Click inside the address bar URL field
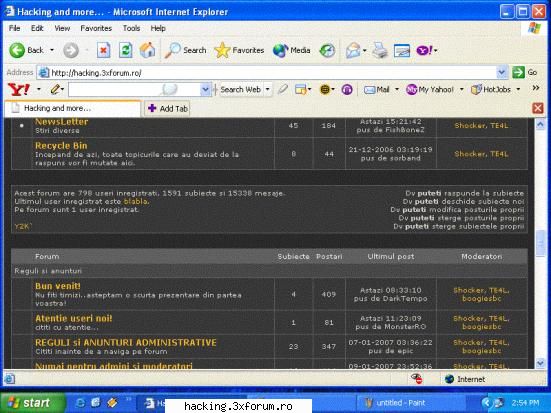551x413 pixels. coord(267,73)
